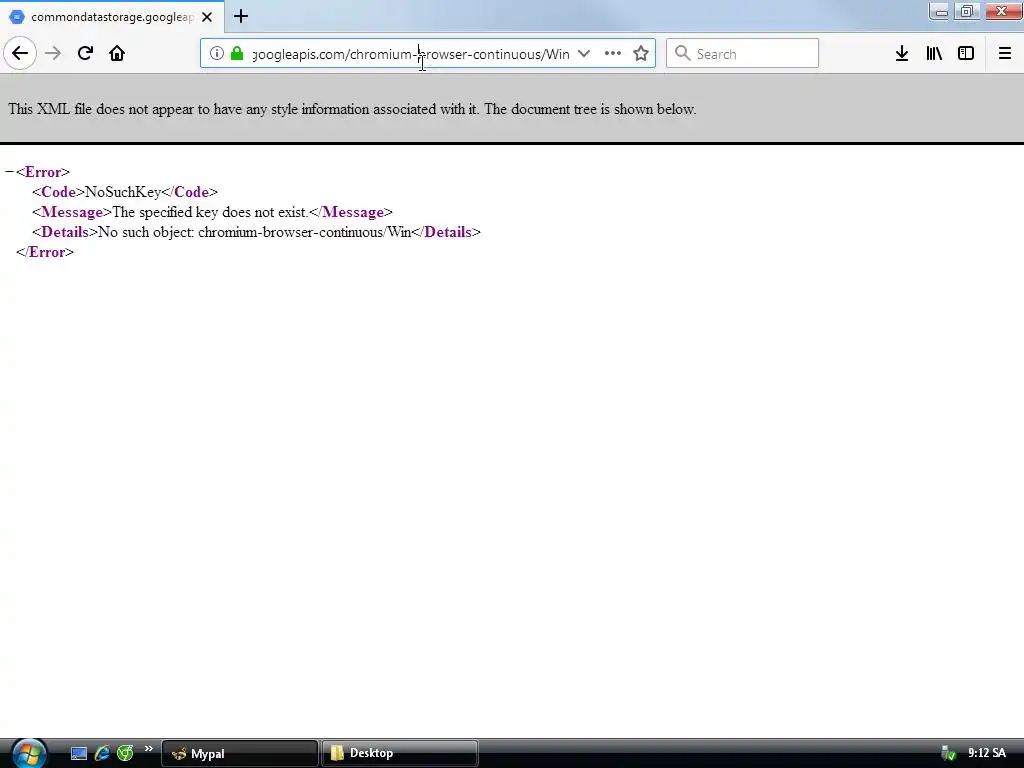Reload the current page
The height and width of the screenshot is (768, 1024).
(85, 53)
